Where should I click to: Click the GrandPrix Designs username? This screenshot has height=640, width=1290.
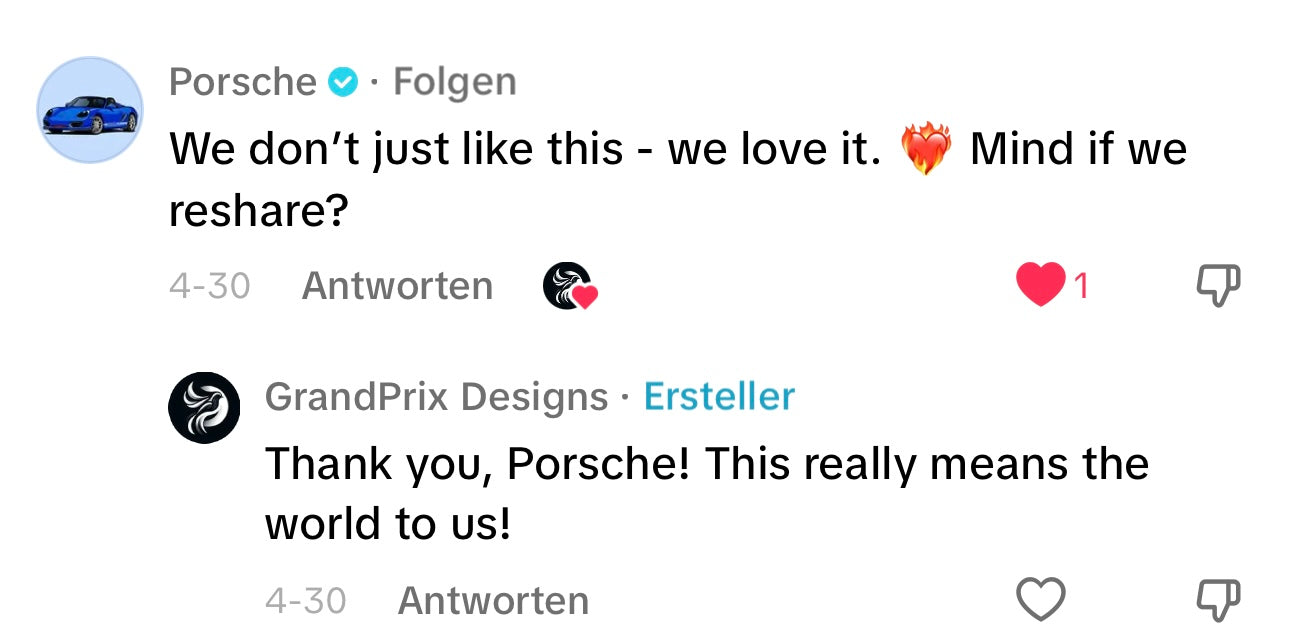[x=436, y=397]
